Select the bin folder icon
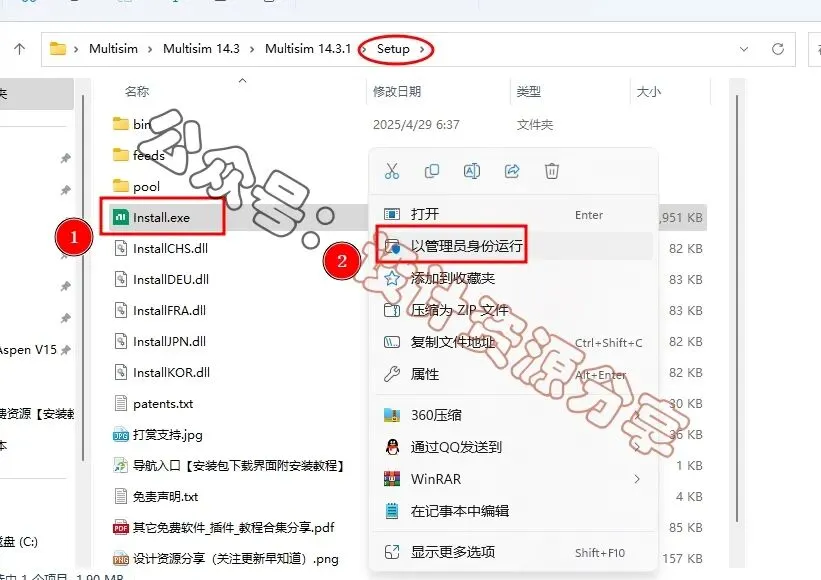 coord(121,124)
